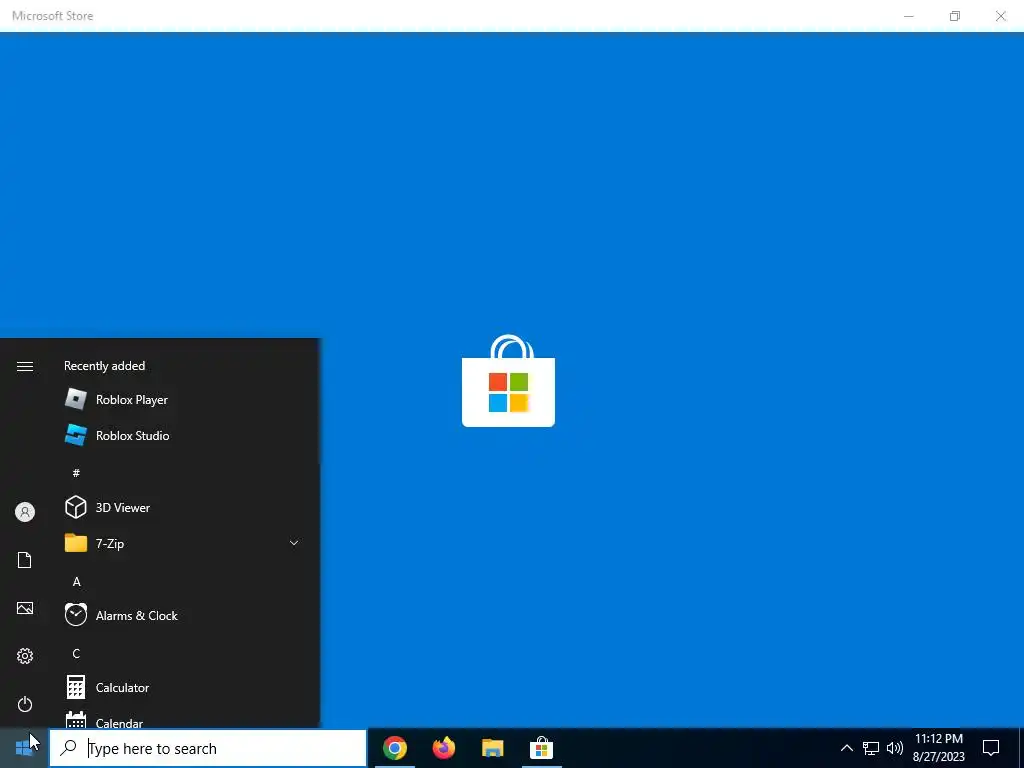The height and width of the screenshot is (768, 1024).
Task: Open the network status tray icon
Action: click(x=871, y=748)
